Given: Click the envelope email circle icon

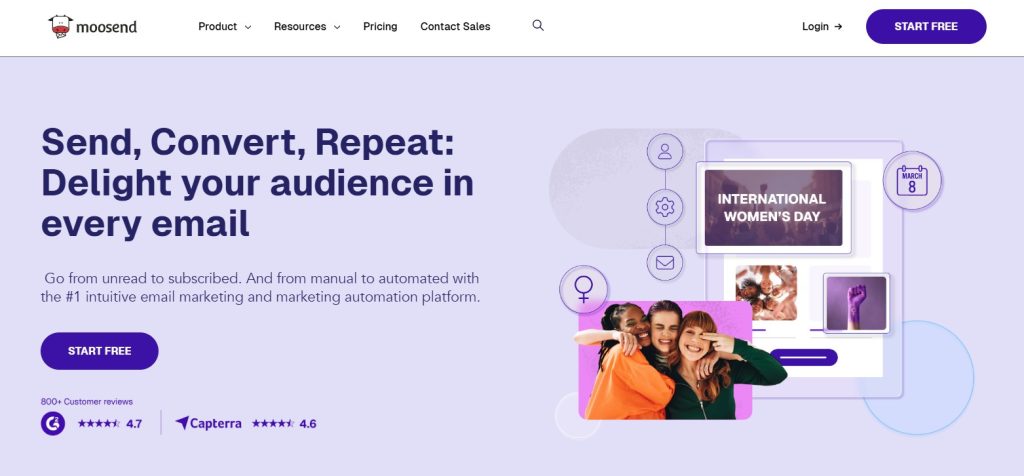Looking at the screenshot, I should pos(665,262).
